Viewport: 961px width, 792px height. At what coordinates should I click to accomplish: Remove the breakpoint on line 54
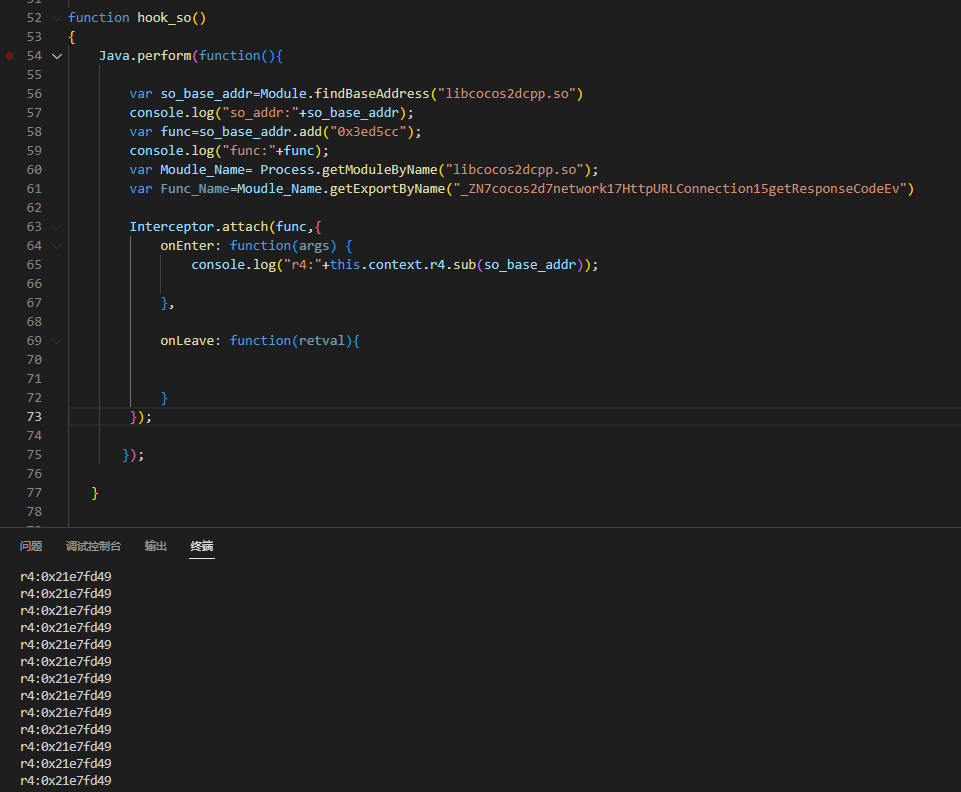(x=10, y=56)
